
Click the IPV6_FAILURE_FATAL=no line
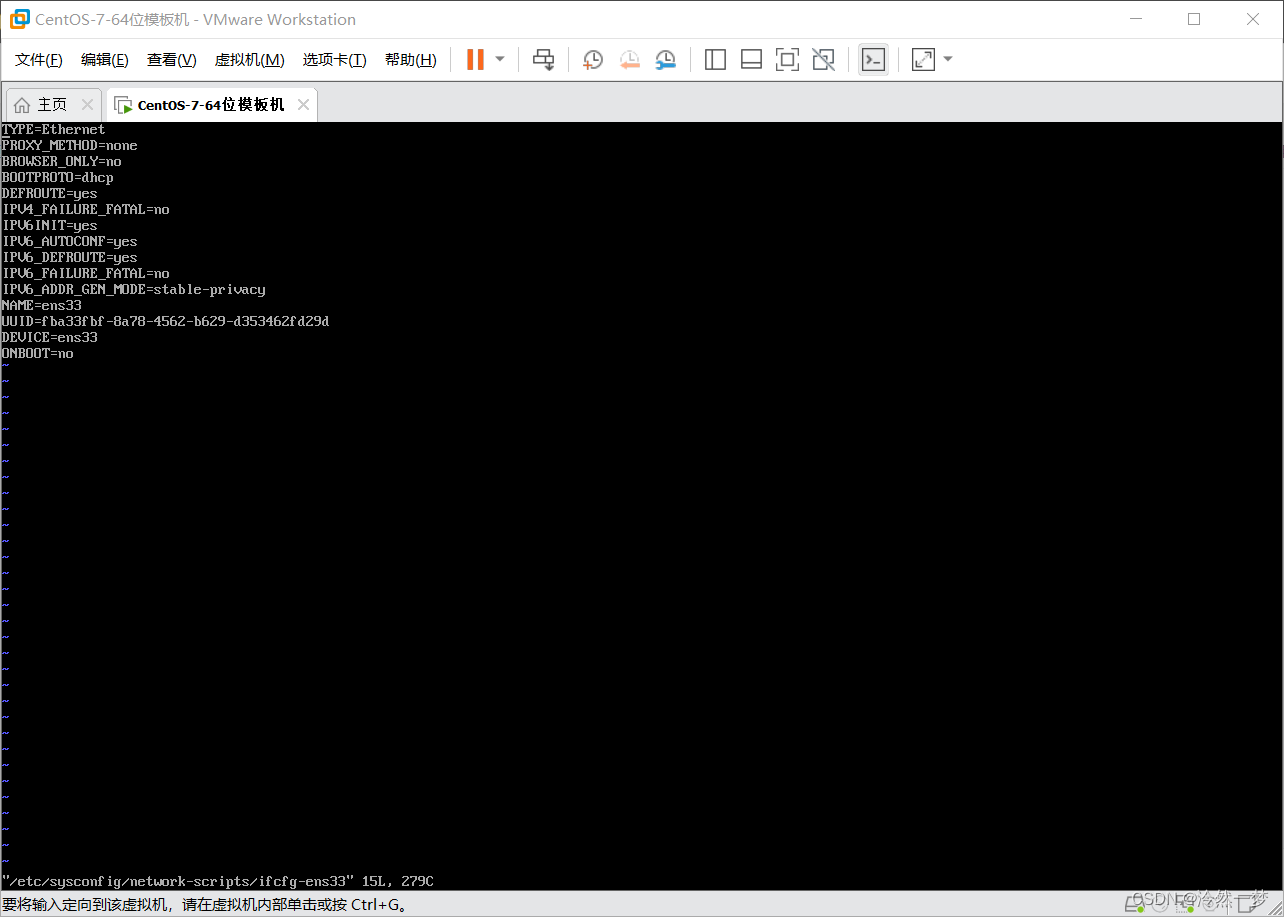point(85,273)
